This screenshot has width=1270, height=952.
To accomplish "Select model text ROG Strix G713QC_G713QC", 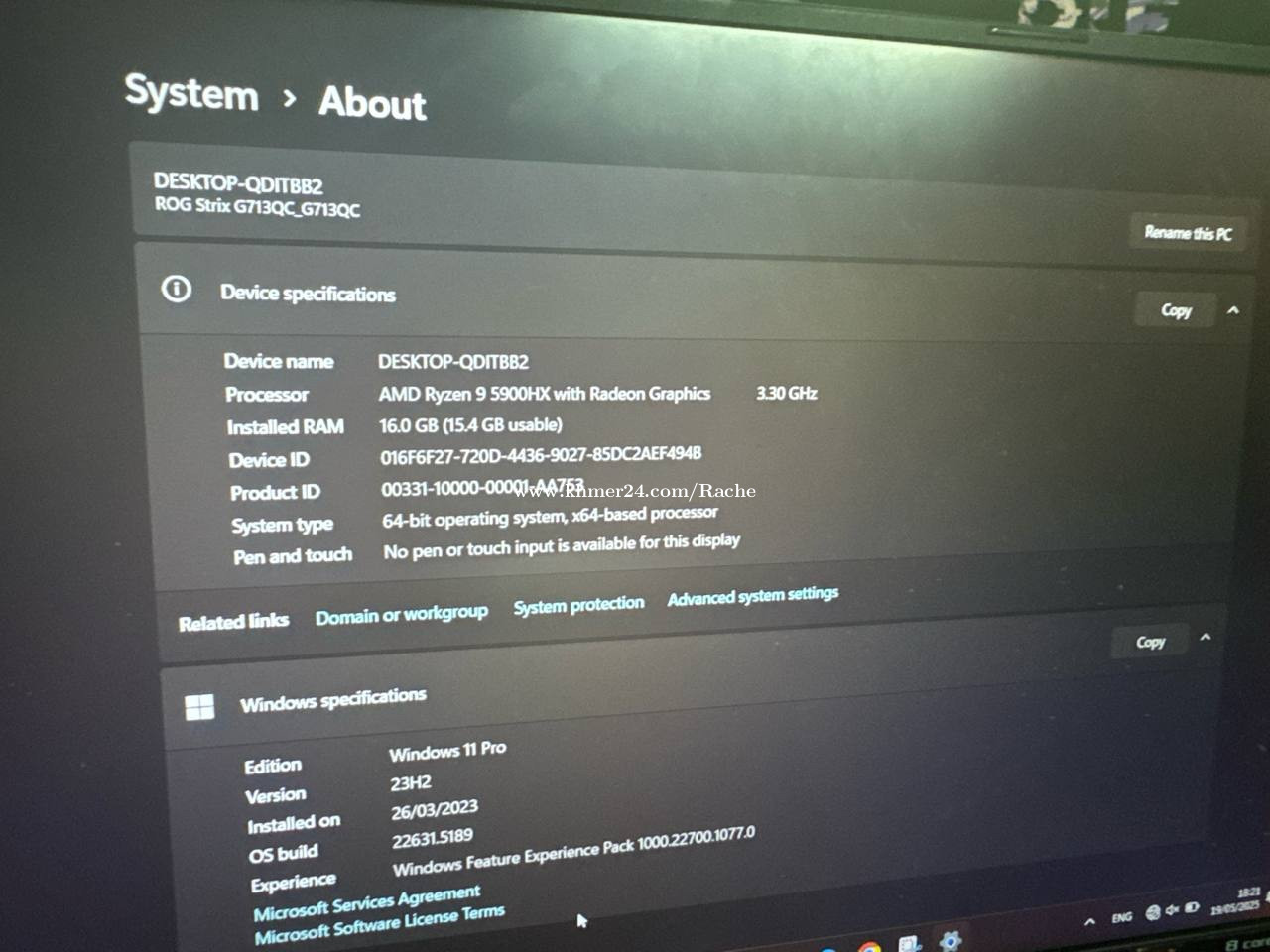I will [x=257, y=206].
